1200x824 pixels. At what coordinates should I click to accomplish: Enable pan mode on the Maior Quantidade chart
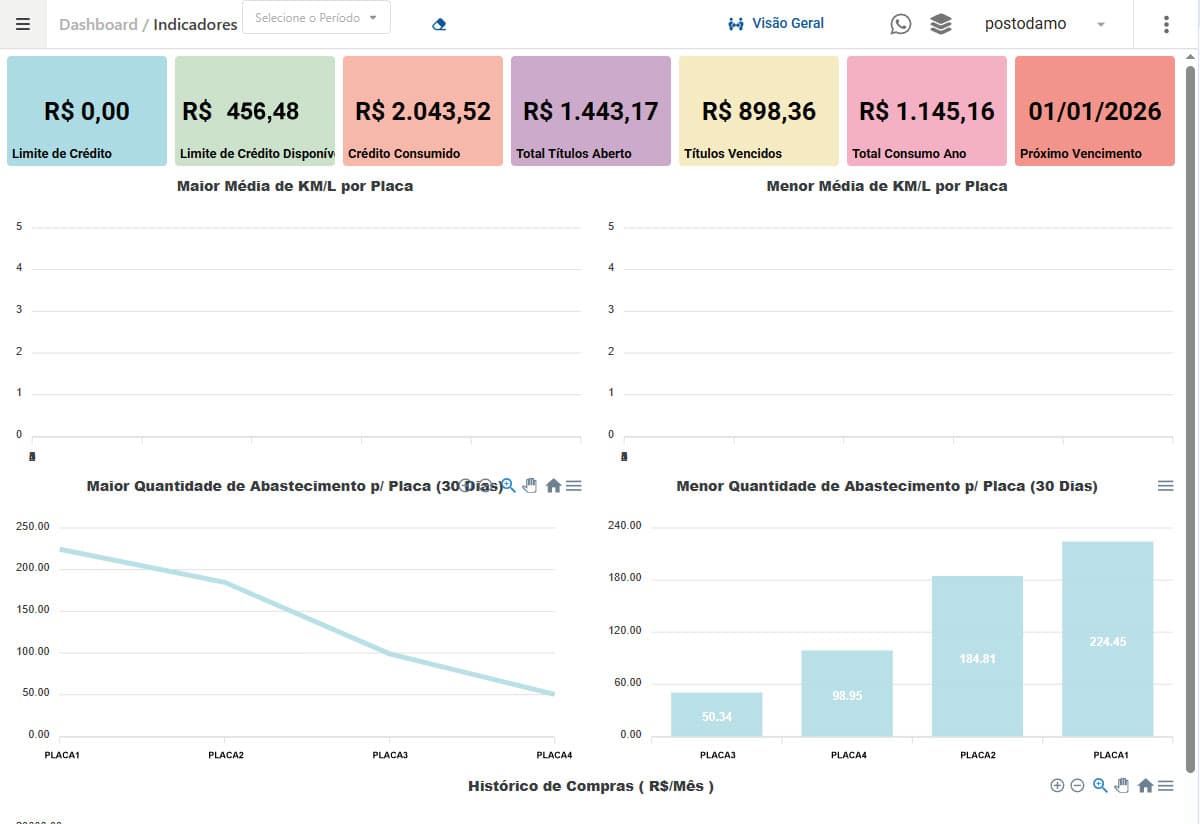529,486
